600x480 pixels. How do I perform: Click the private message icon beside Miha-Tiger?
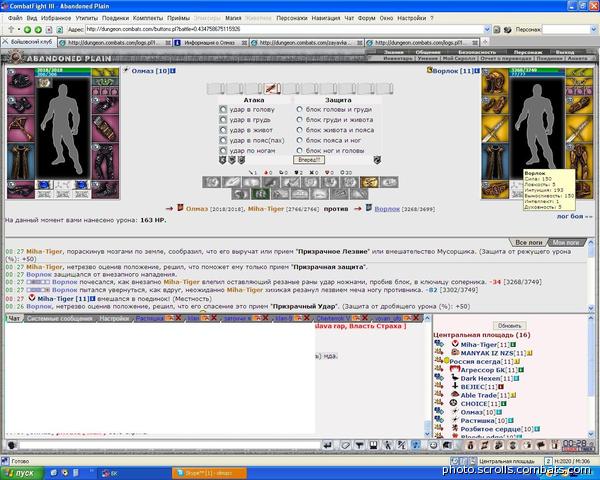click(x=439, y=344)
